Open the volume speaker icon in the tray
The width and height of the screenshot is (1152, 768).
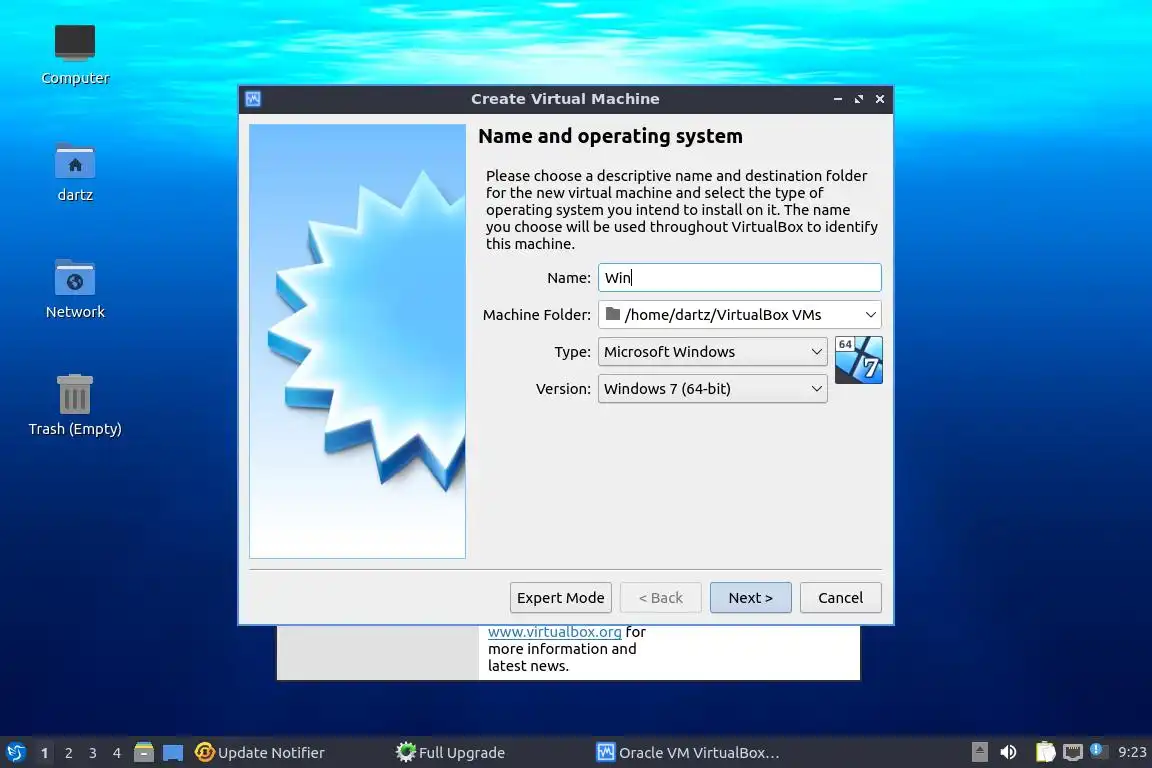click(x=1008, y=752)
